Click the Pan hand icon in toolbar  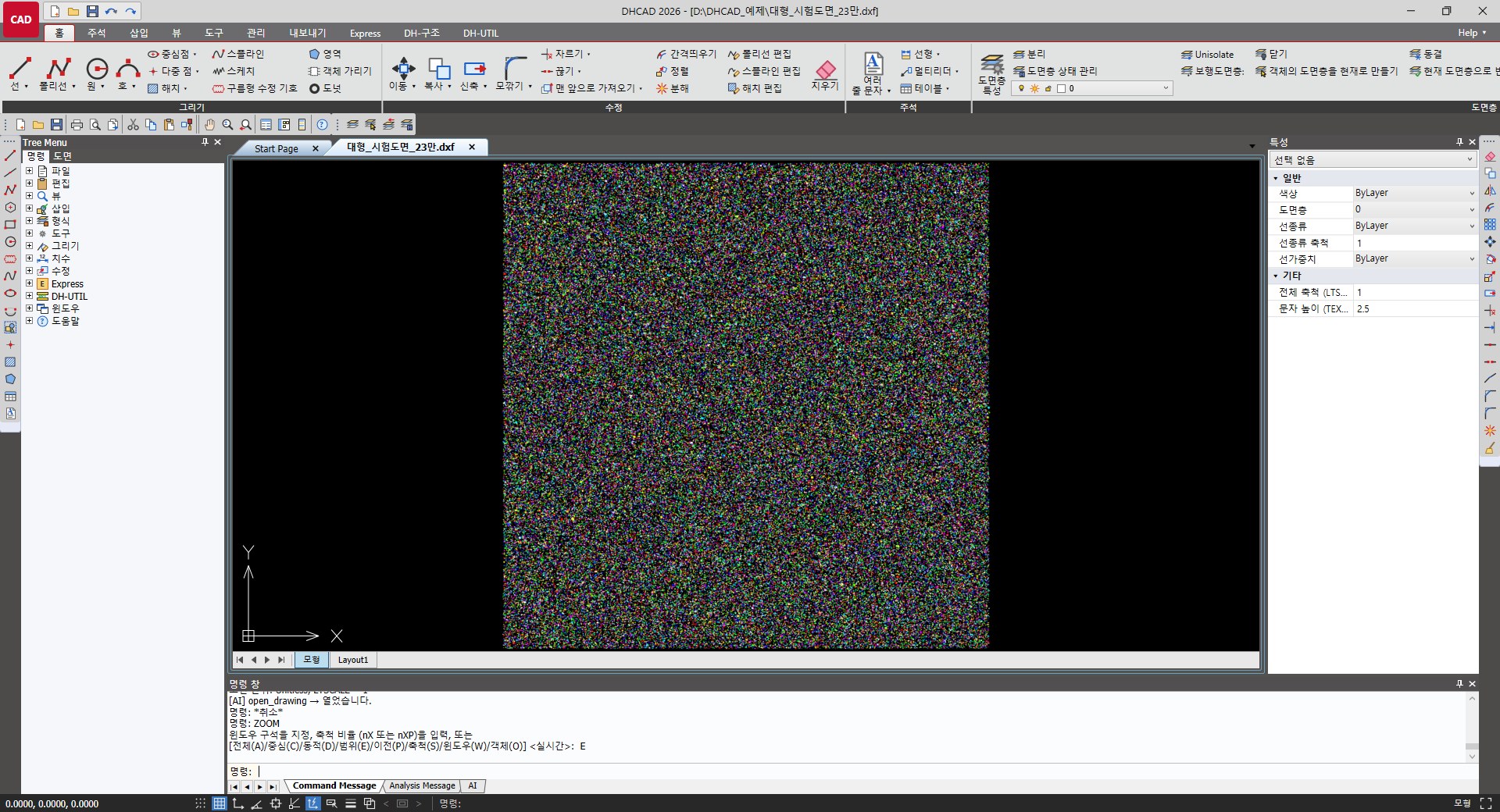[209, 125]
